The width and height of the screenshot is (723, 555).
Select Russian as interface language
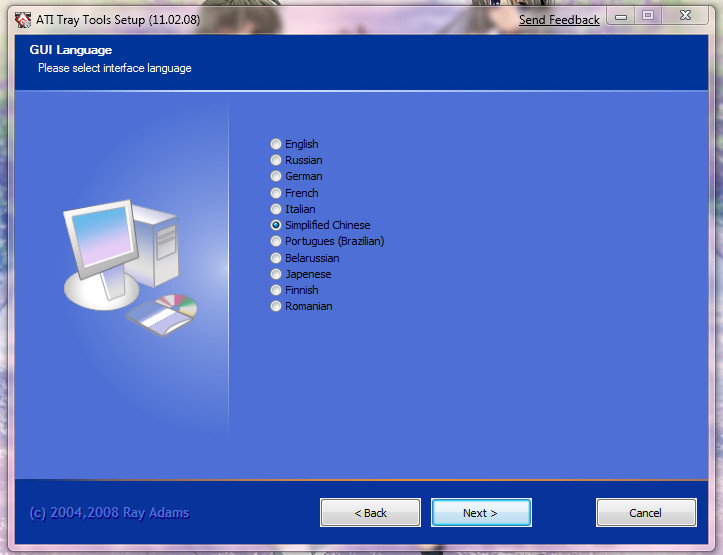pyautogui.click(x=296, y=160)
